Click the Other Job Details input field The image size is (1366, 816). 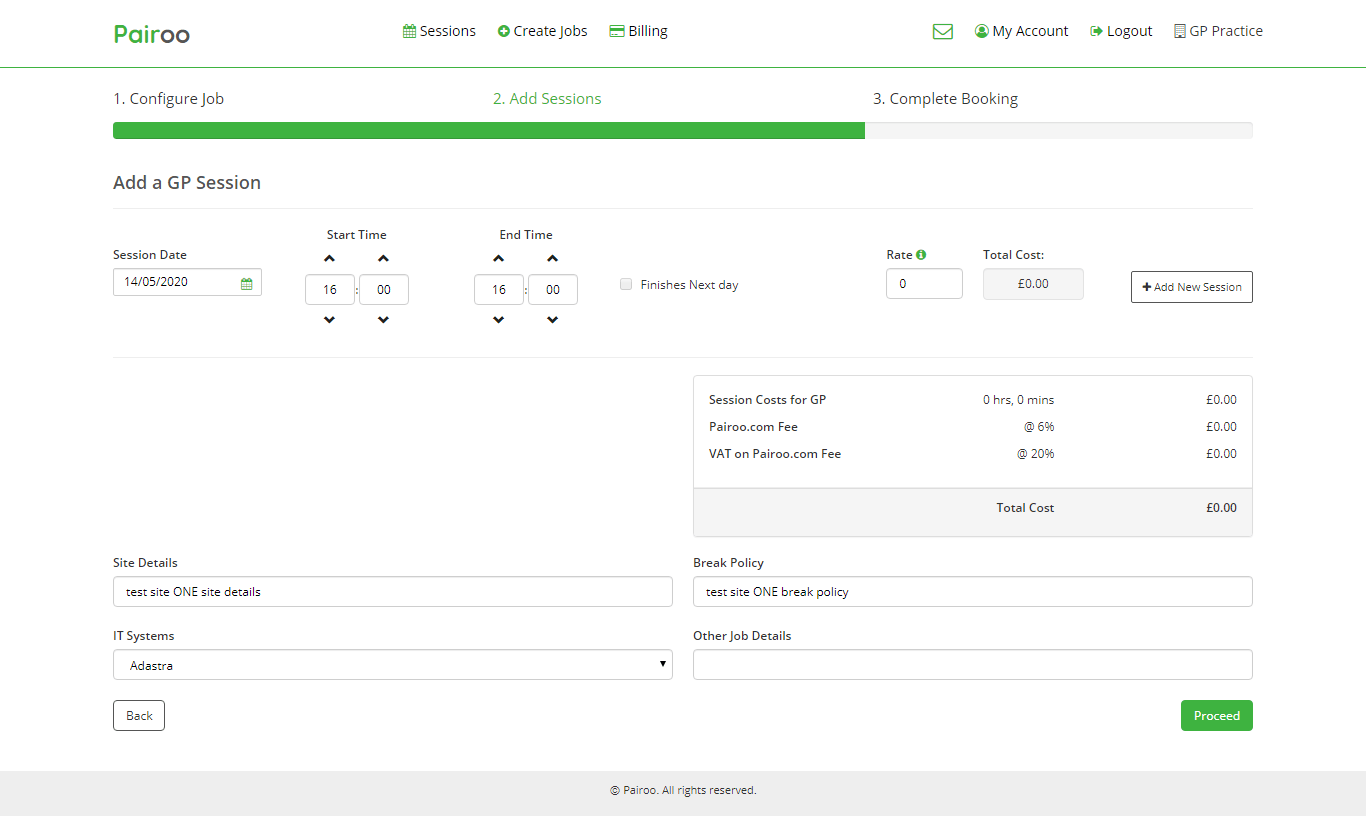972,665
